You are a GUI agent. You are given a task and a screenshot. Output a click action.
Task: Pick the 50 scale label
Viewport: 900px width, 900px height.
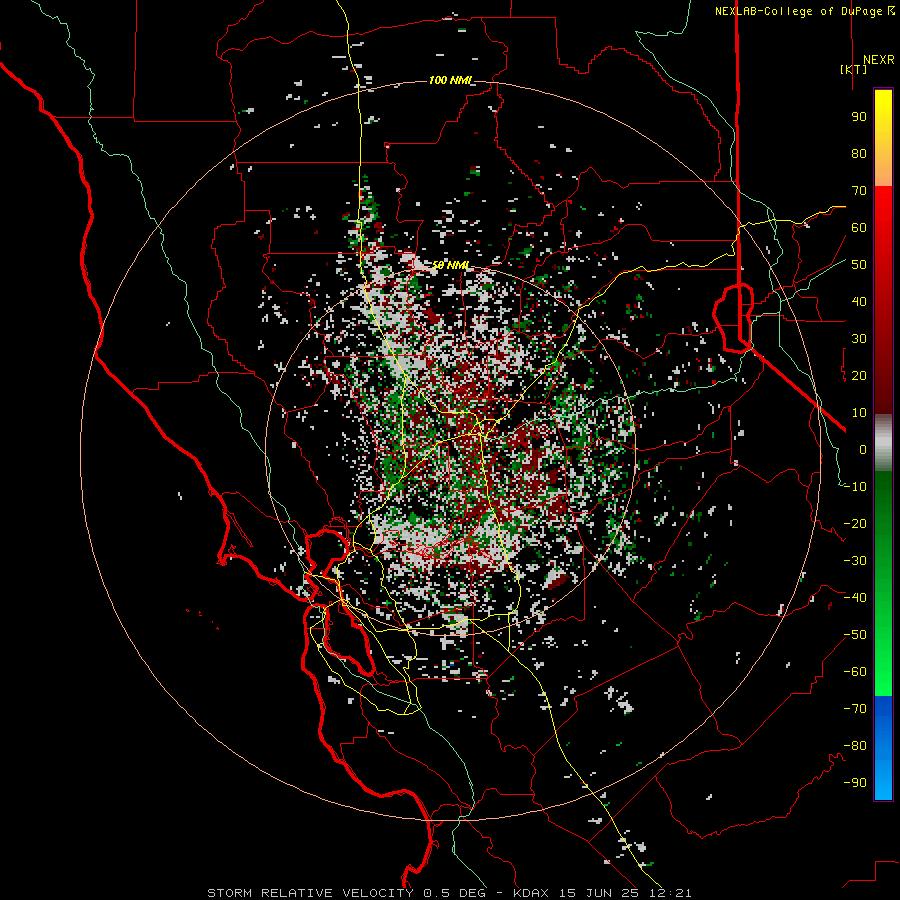tap(859, 265)
